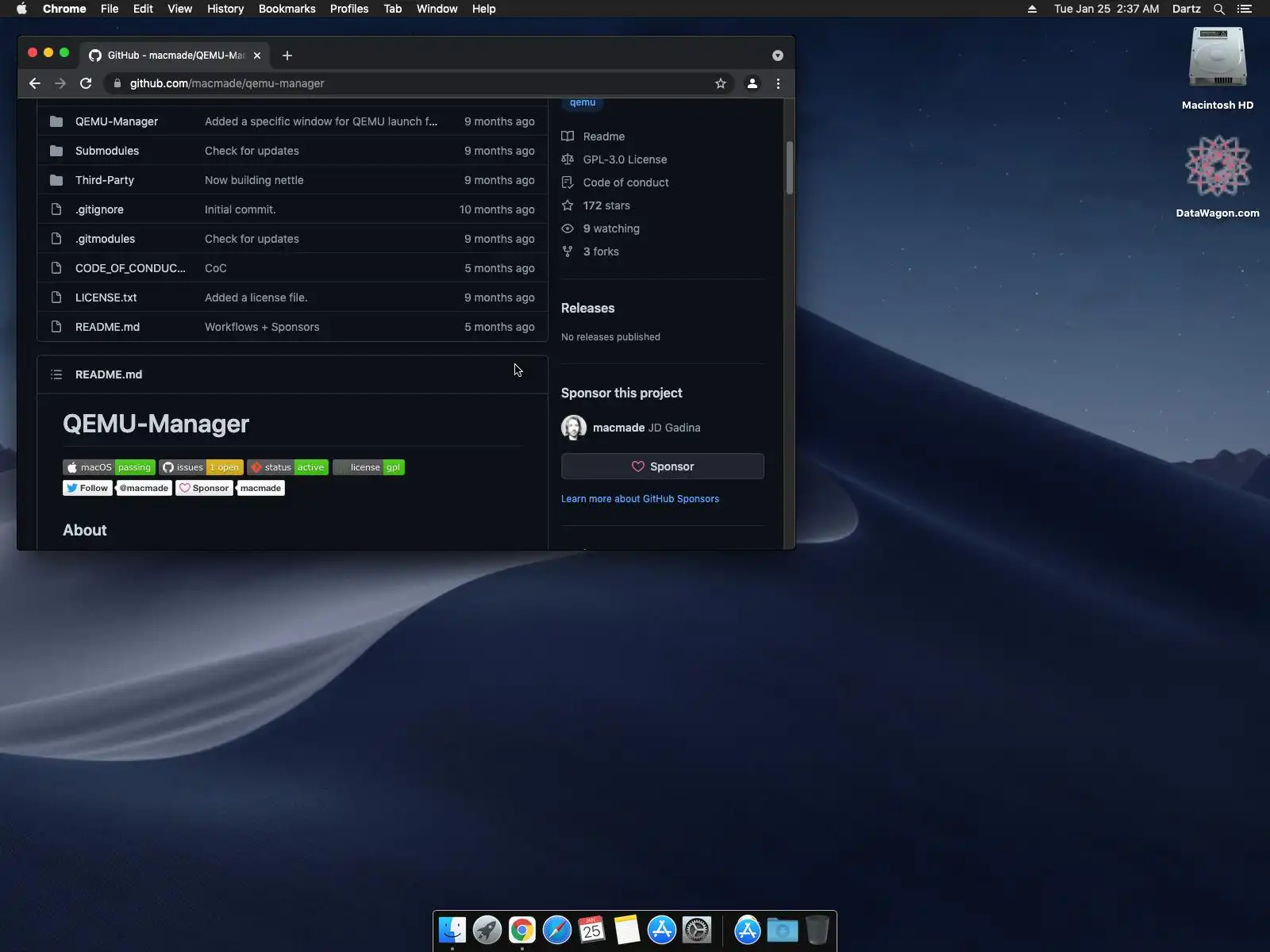
Task: Click the eject icon in menu bar
Action: pos(1032,9)
